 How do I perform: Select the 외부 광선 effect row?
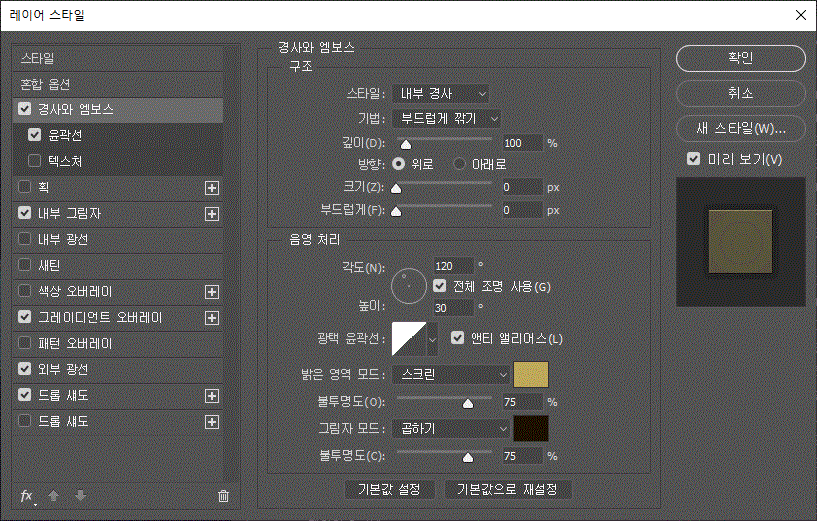click(x=118, y=369)
